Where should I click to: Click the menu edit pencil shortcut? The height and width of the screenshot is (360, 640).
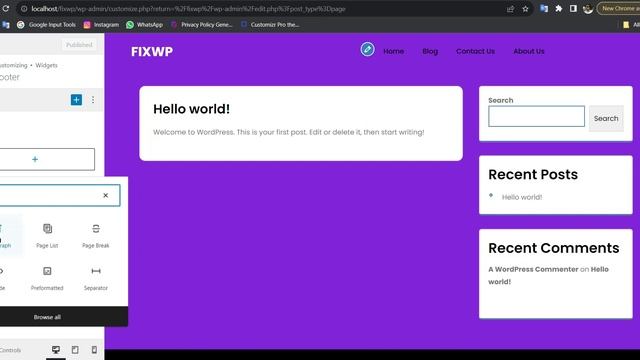pyautogui.click(x=367, y=49)
